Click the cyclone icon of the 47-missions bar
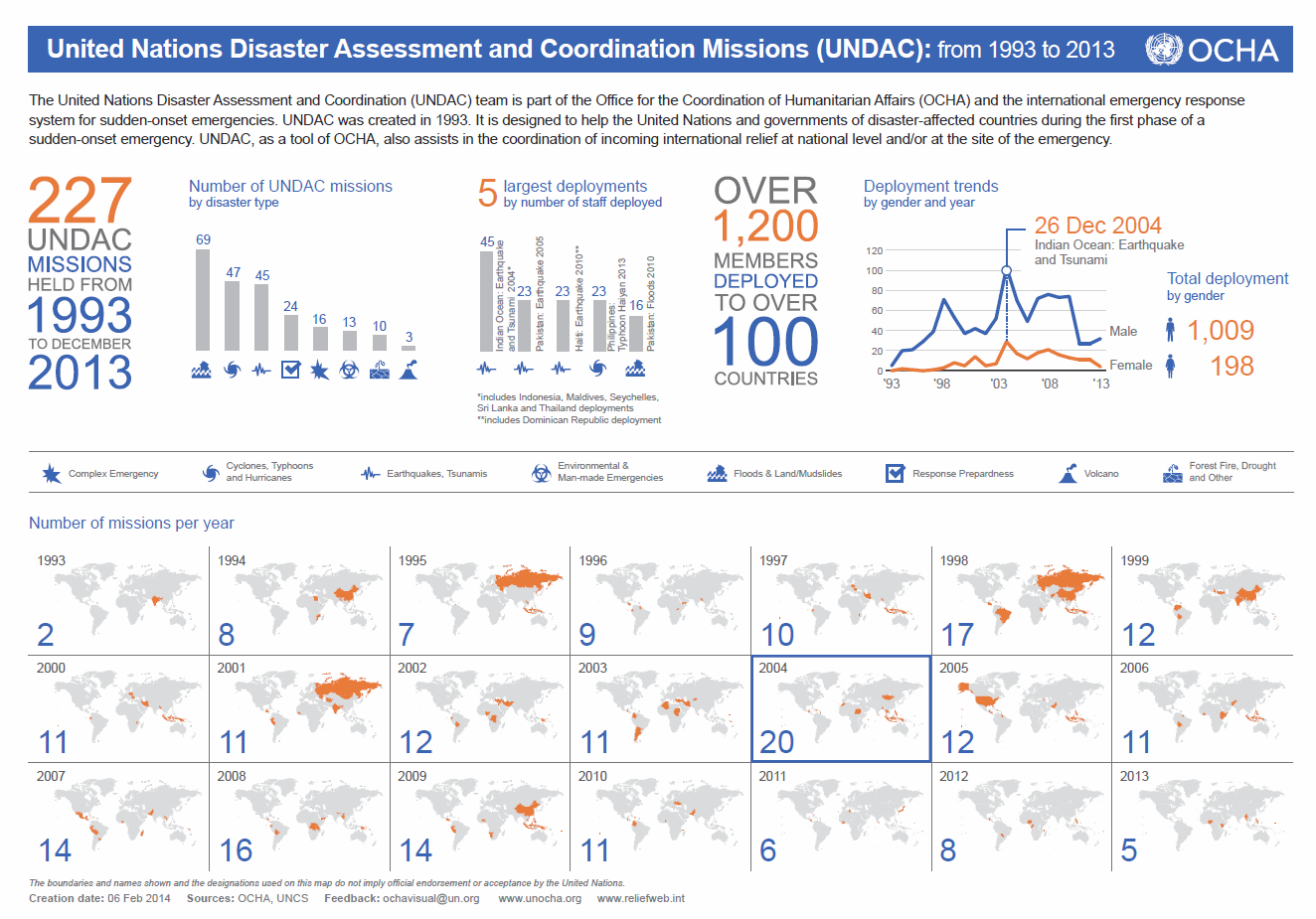Image resolution: width=1316 pixels, height=919 pixels. (233, 370)
